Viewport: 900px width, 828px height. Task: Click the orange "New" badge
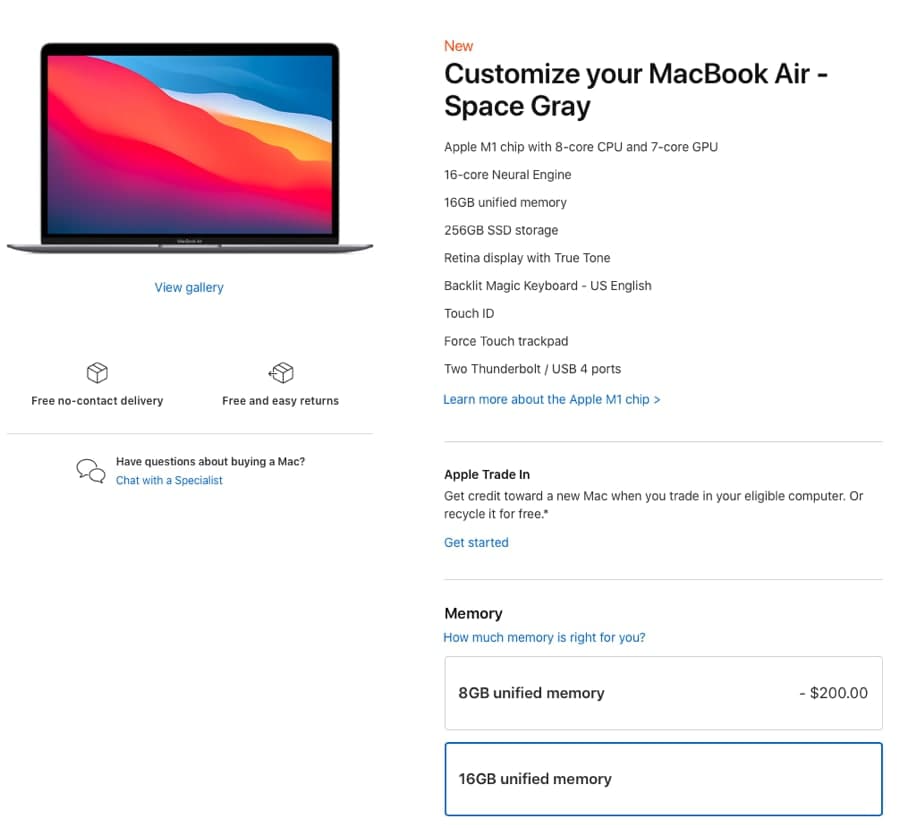[458, 46]
